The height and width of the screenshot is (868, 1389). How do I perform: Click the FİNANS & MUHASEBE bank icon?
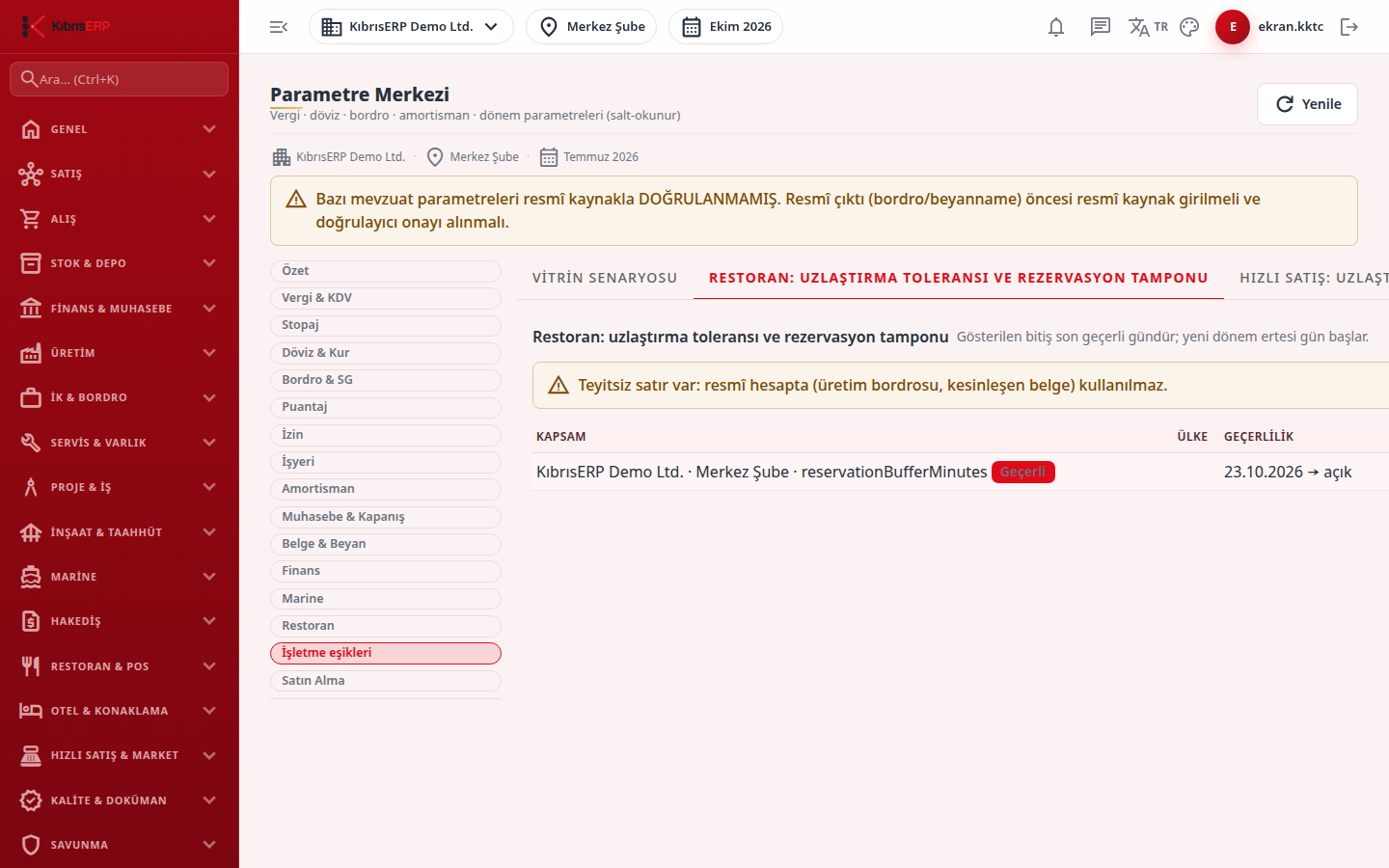(x=31, y=309)
